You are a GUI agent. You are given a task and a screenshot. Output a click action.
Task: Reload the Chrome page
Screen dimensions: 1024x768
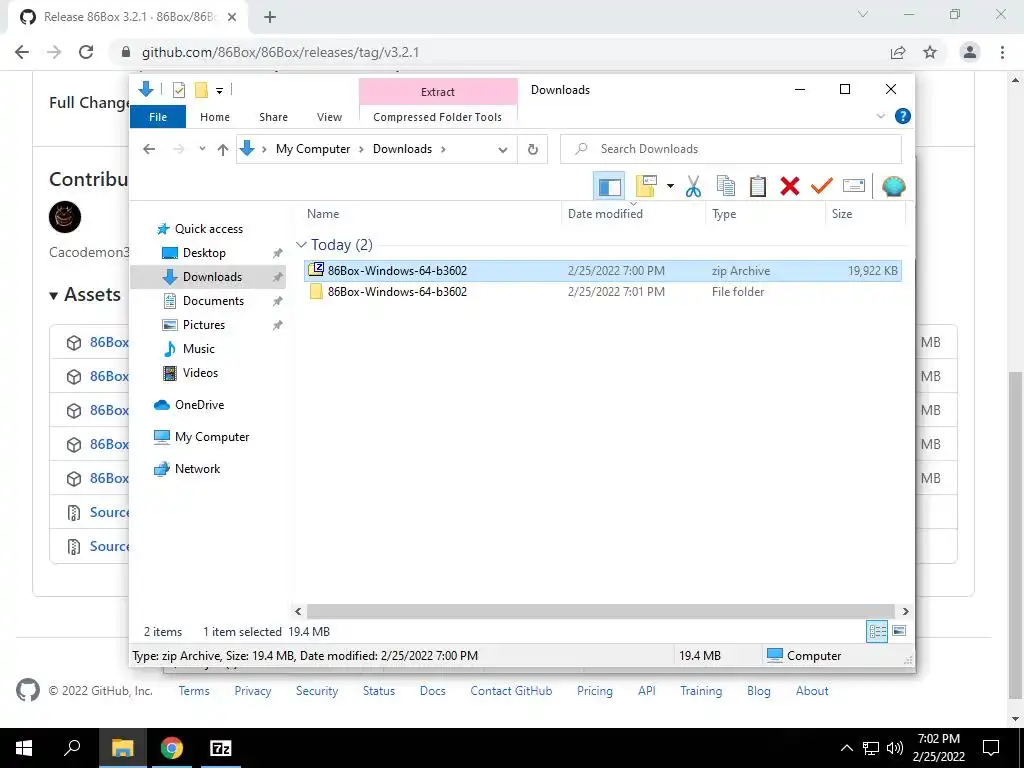point(86,52)
